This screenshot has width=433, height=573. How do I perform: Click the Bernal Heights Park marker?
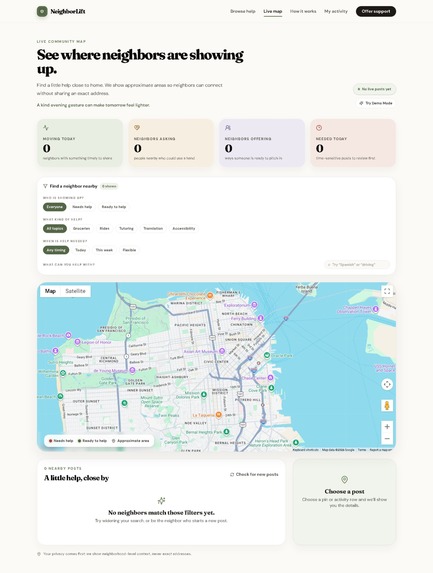click(x=226, y=432)
